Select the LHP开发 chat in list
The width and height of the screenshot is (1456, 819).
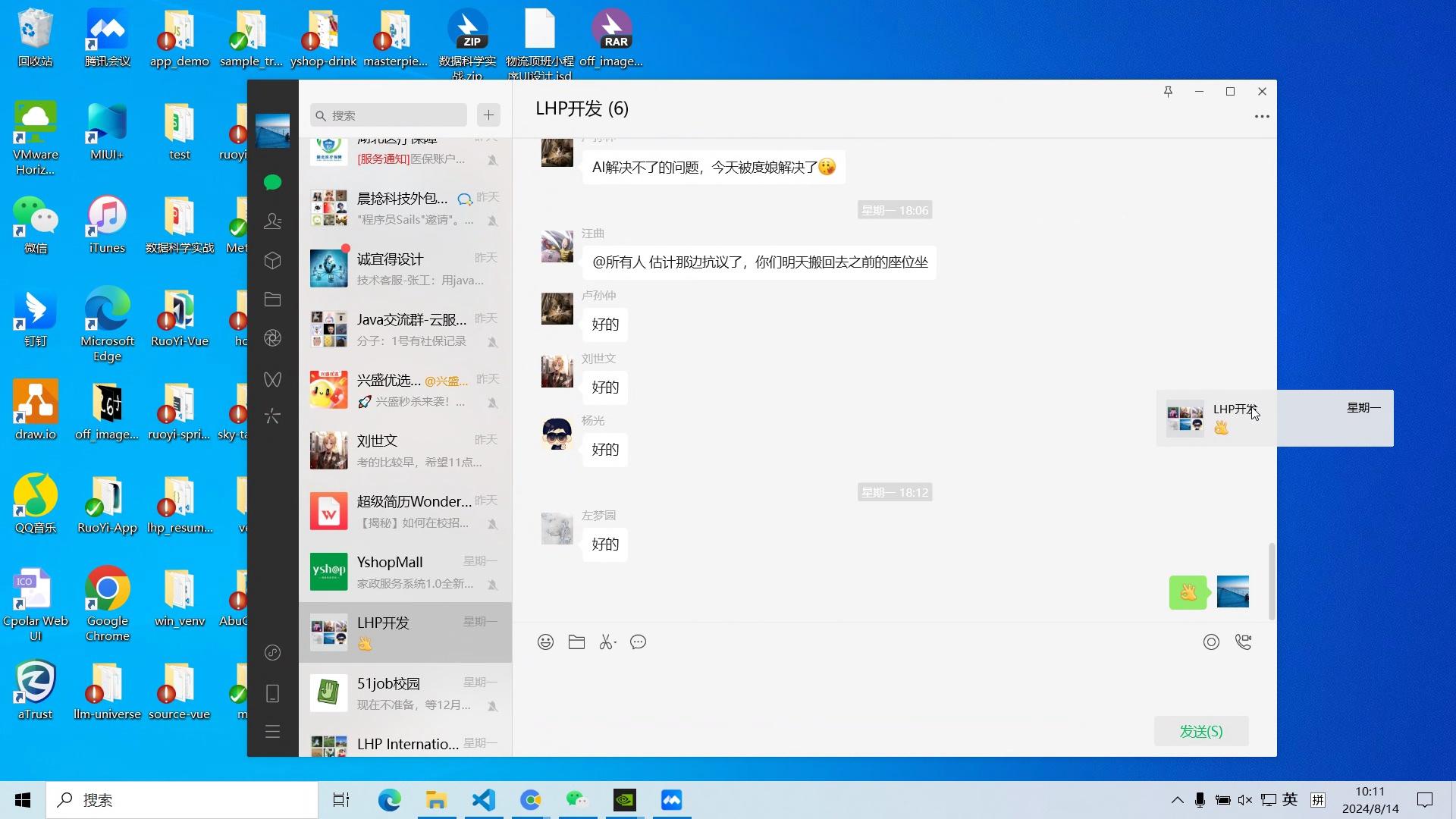(405, 632)
